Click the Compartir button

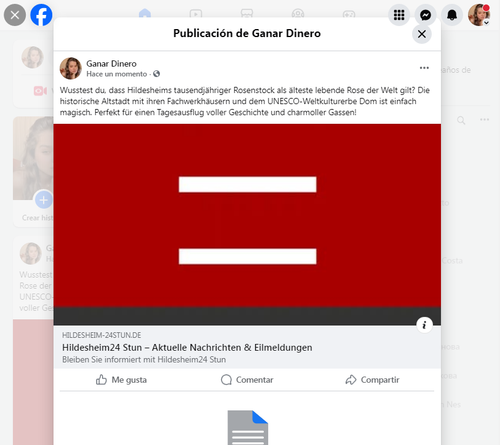[x=372, y=380]
